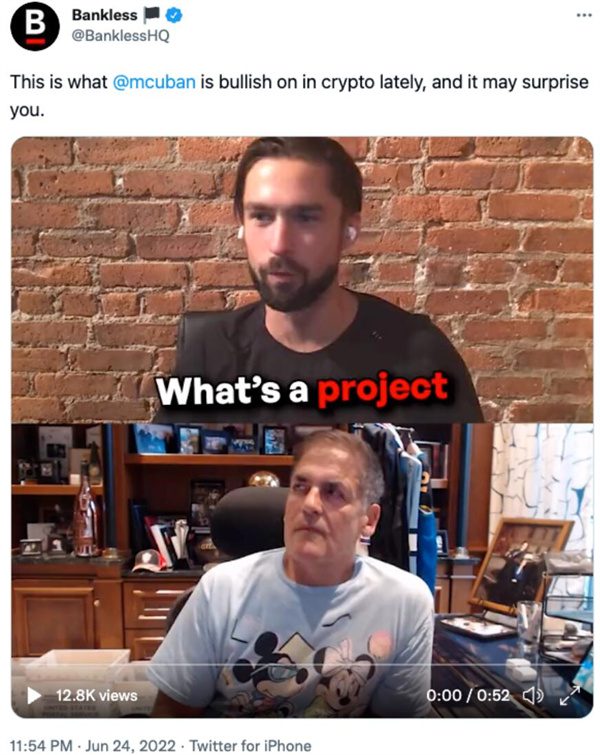Click the Bankless display name
Screen dimensions: 600x755
(104, 15)
